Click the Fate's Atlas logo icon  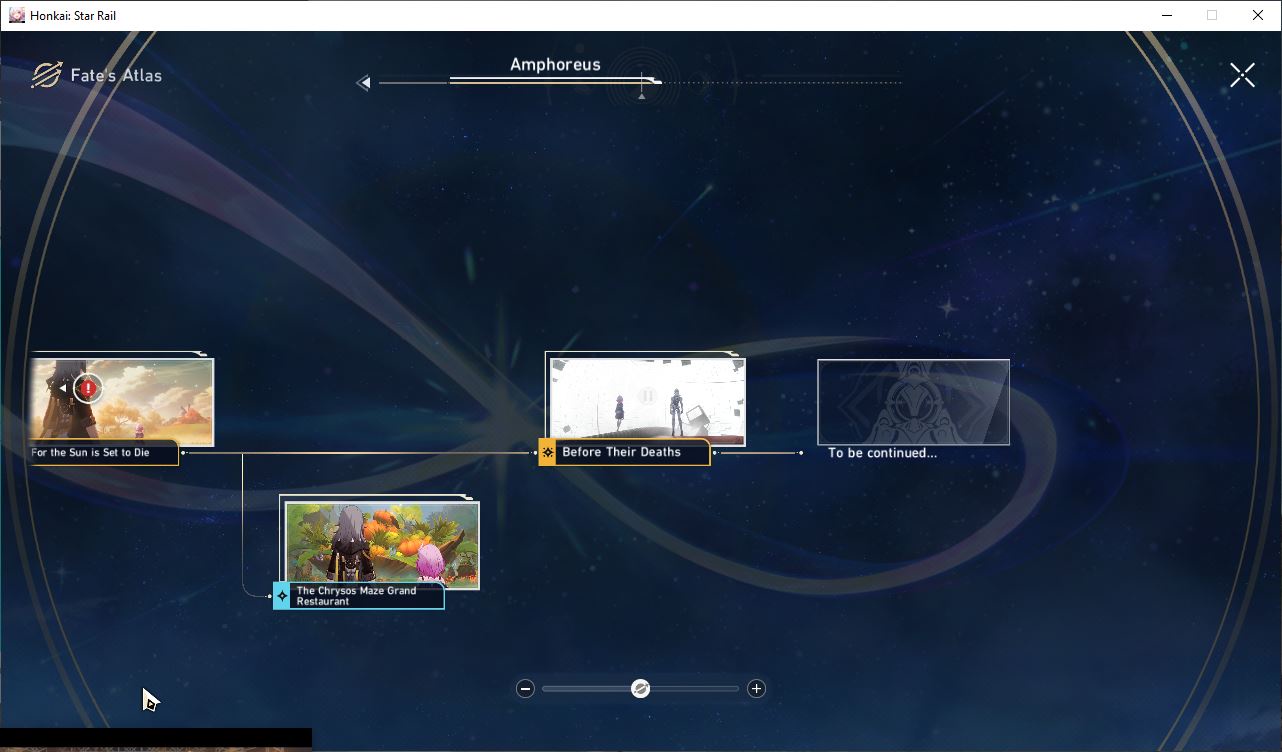(x=47, y=75)
